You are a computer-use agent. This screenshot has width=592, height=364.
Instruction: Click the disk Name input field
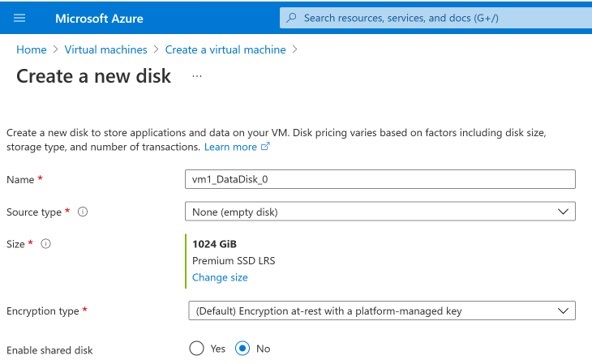coord(380,179)
